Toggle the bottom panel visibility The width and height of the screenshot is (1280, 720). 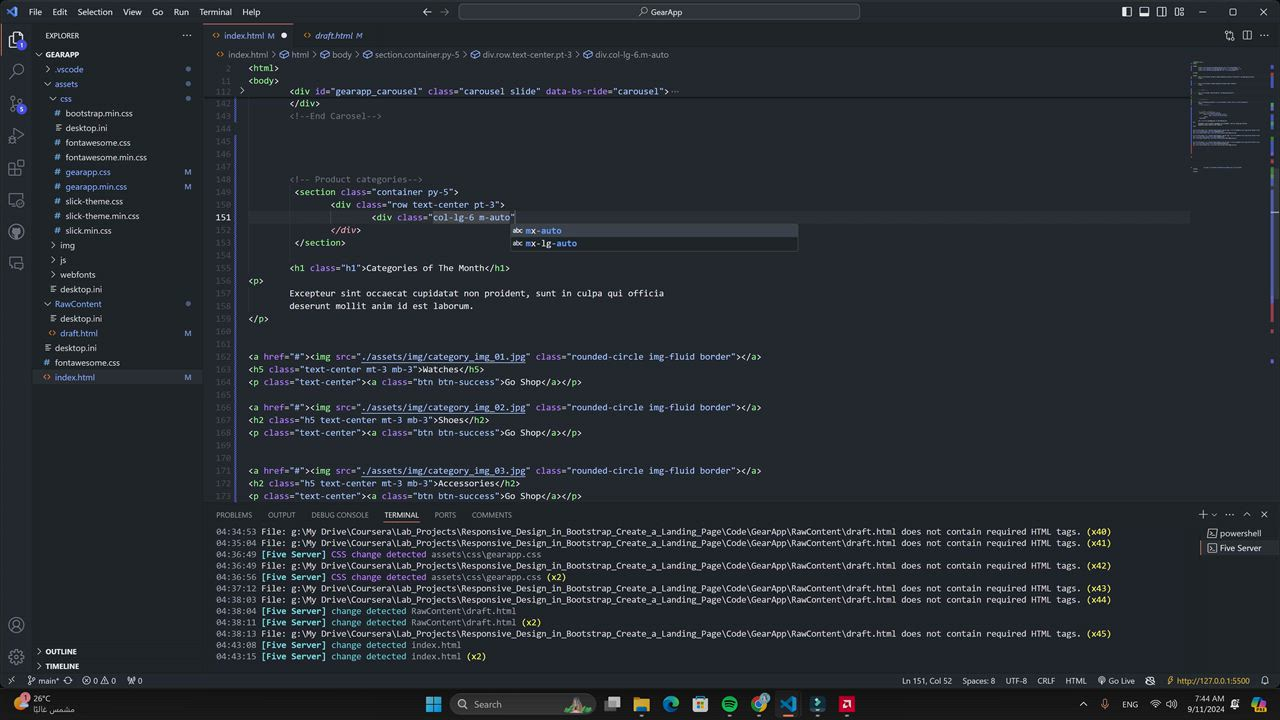pyautogui.click(x=1144, y=12)
